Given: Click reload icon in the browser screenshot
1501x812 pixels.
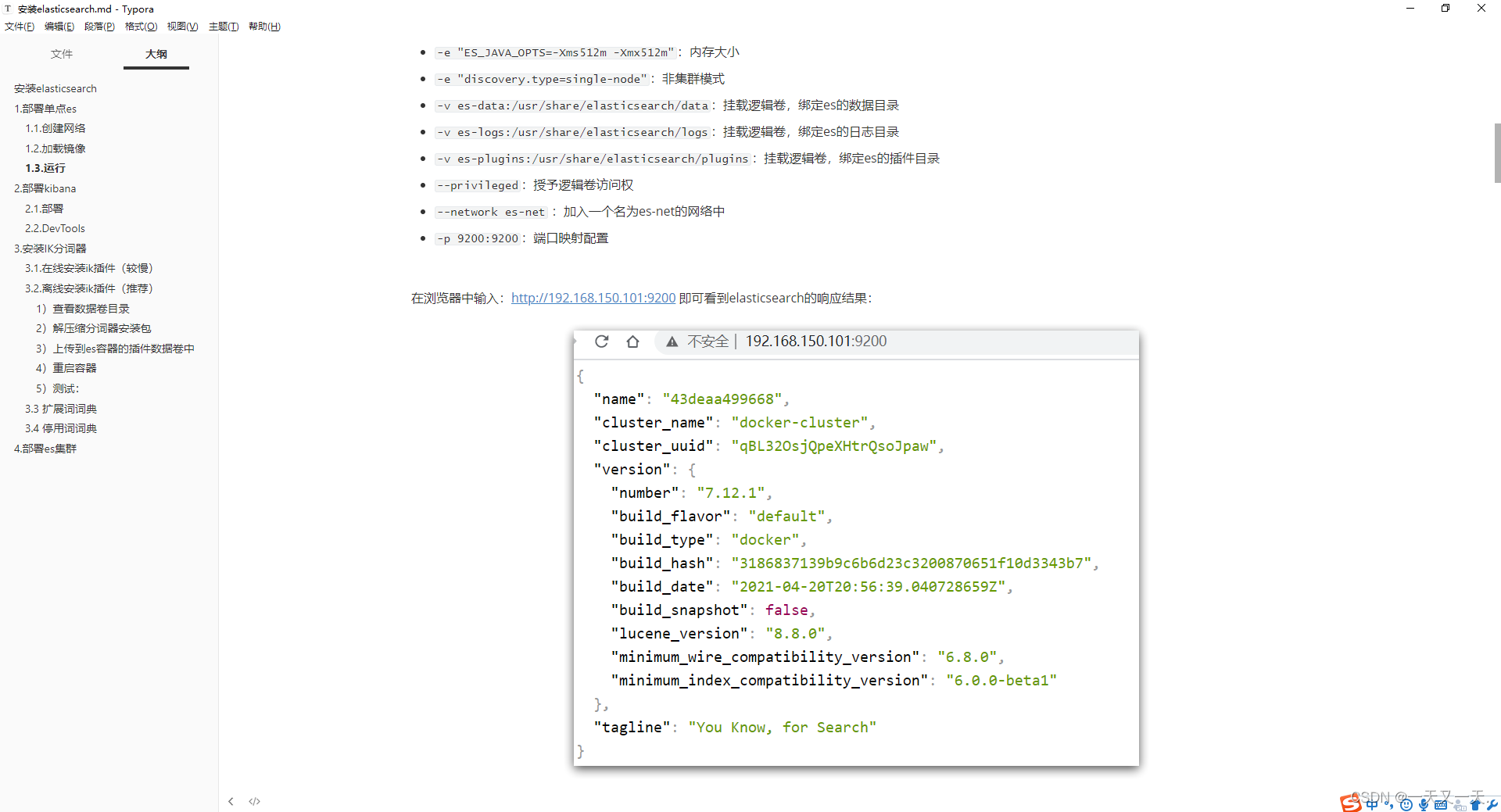Looking at the screenshot, I should click(x=601, y=342).
